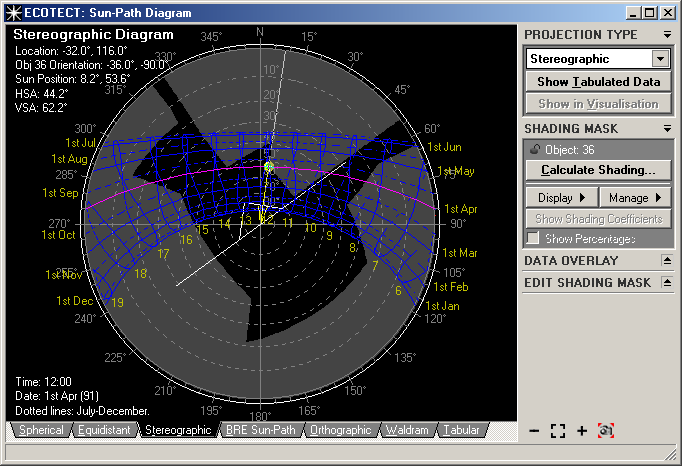Switch to the Orthographic tab
The height and width of the screenshot is (466, 682).
[341, 430]
